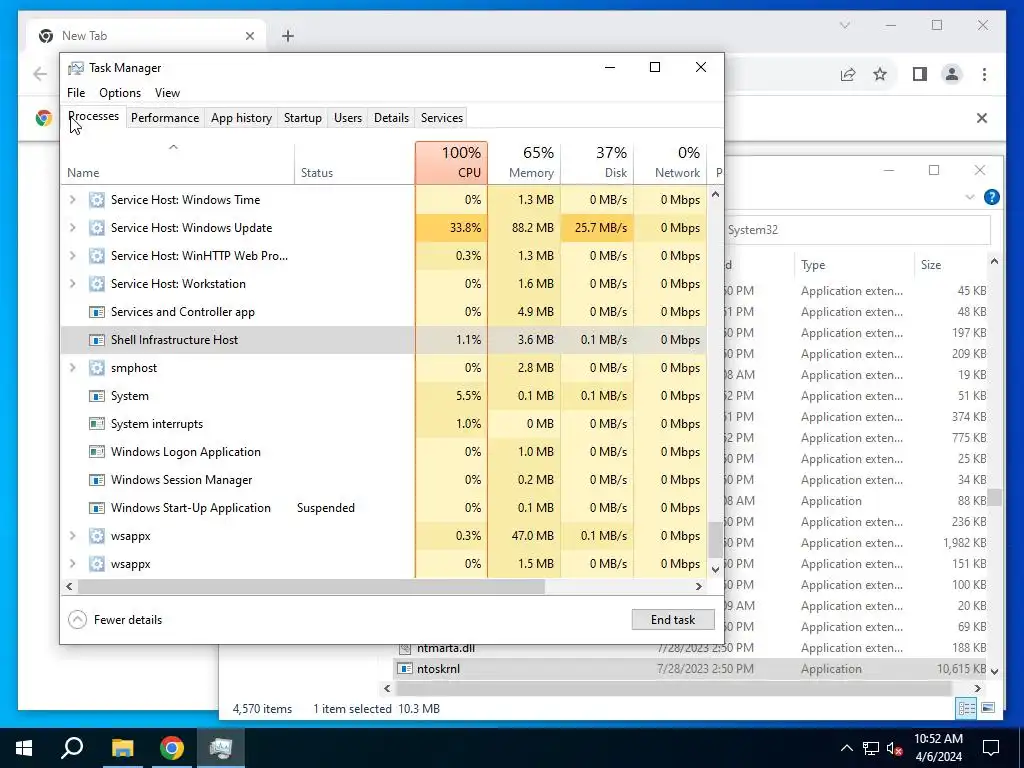The width and height of the screenshot is (1024, 768).
Task: Click the Shell Infrastructure Host icon
Action: tap(97, 340)
